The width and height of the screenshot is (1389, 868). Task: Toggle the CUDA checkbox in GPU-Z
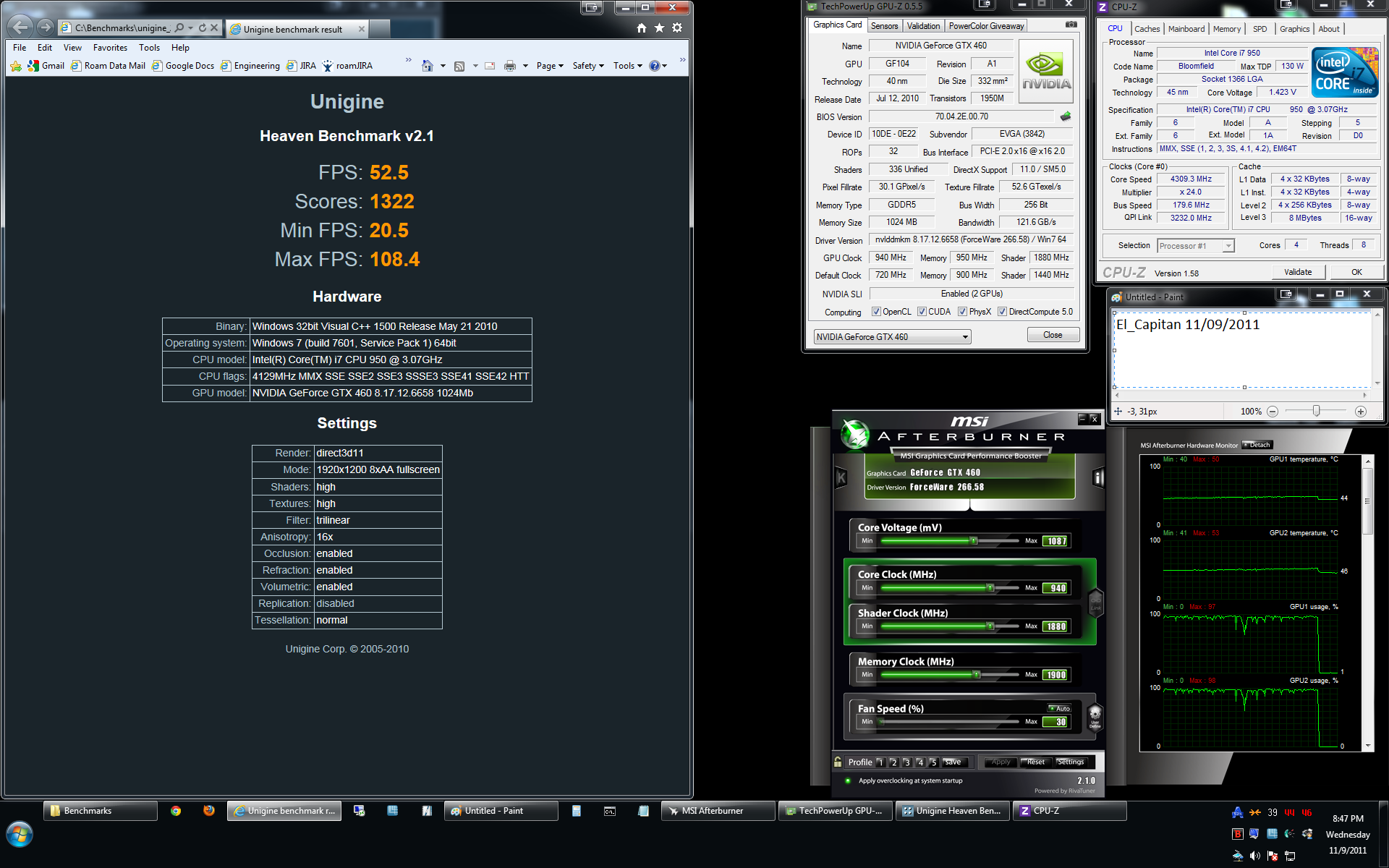point(922,312)
